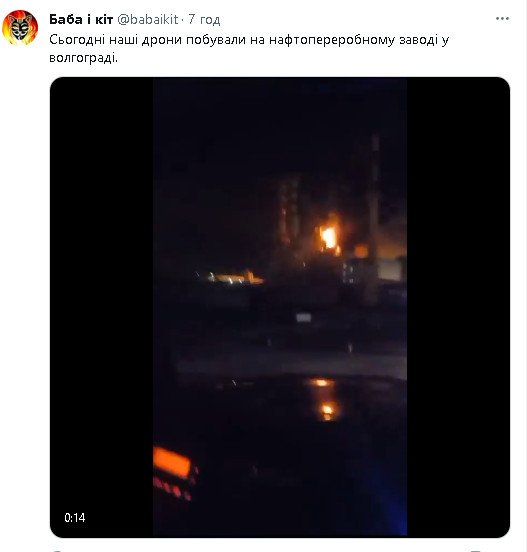Open the Баба і кіт display name link
Screen dimensions: 527x552
[x=81, y=19]
